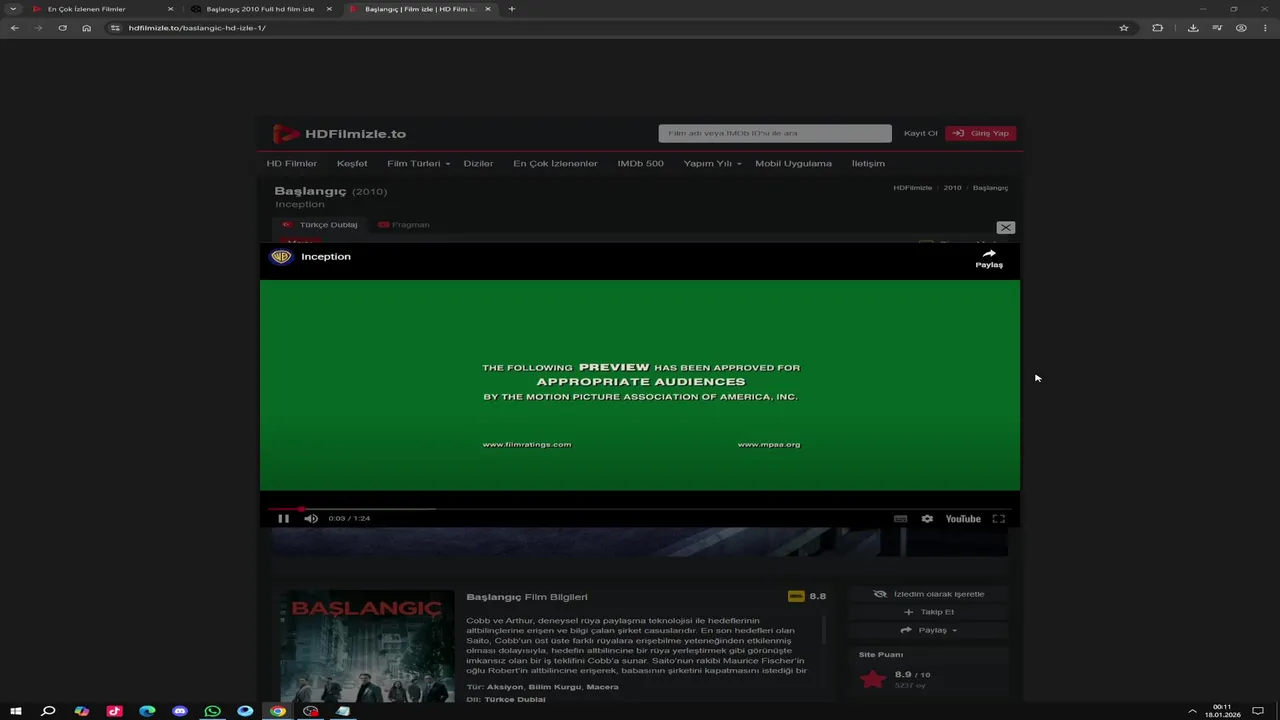Screen dimensions: 1280x720
Task: Mute the trailer using the speaker icon
Action: point(311,518)
